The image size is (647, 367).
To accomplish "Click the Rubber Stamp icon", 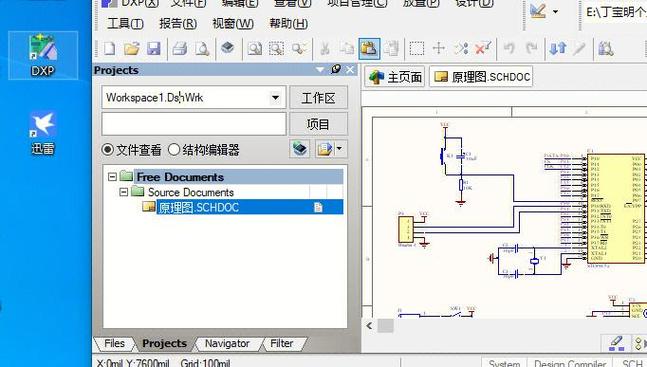I will click(x=391, y=49).
